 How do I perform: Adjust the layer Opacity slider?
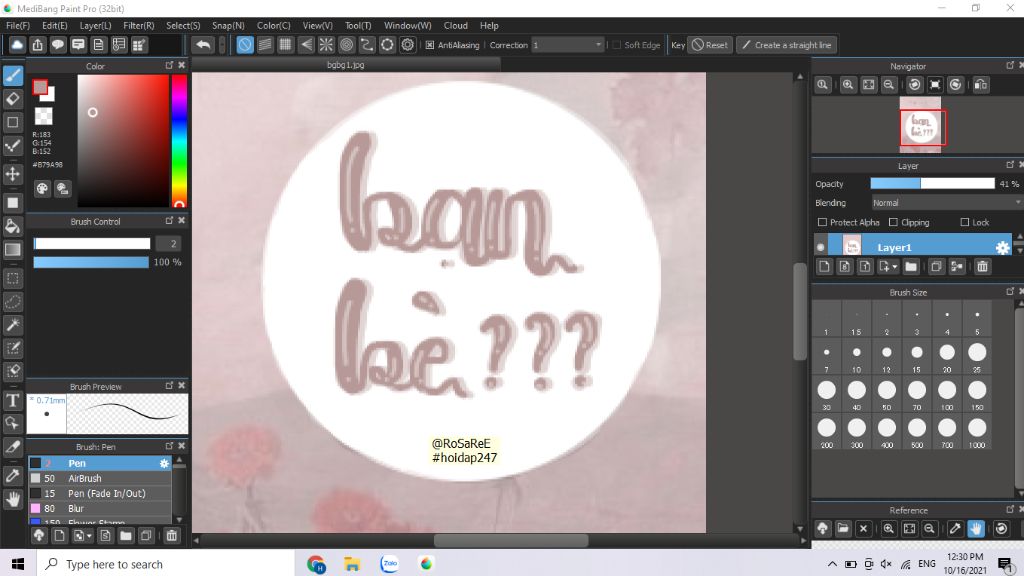click(x=933, y=184)
